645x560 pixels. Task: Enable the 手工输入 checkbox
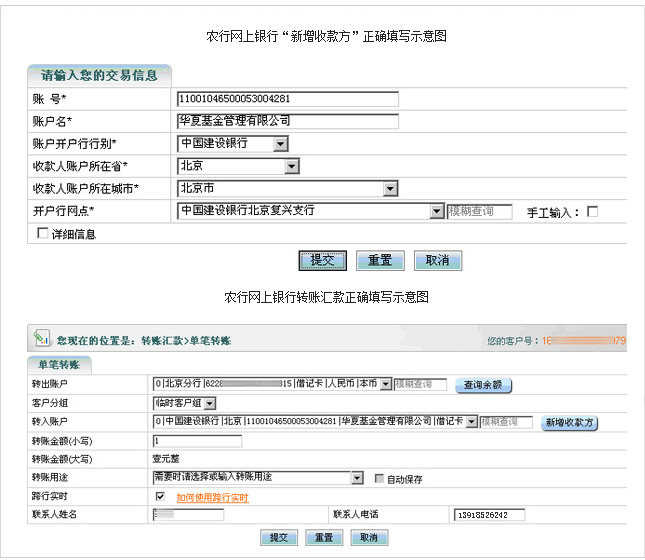pos(592,211)
